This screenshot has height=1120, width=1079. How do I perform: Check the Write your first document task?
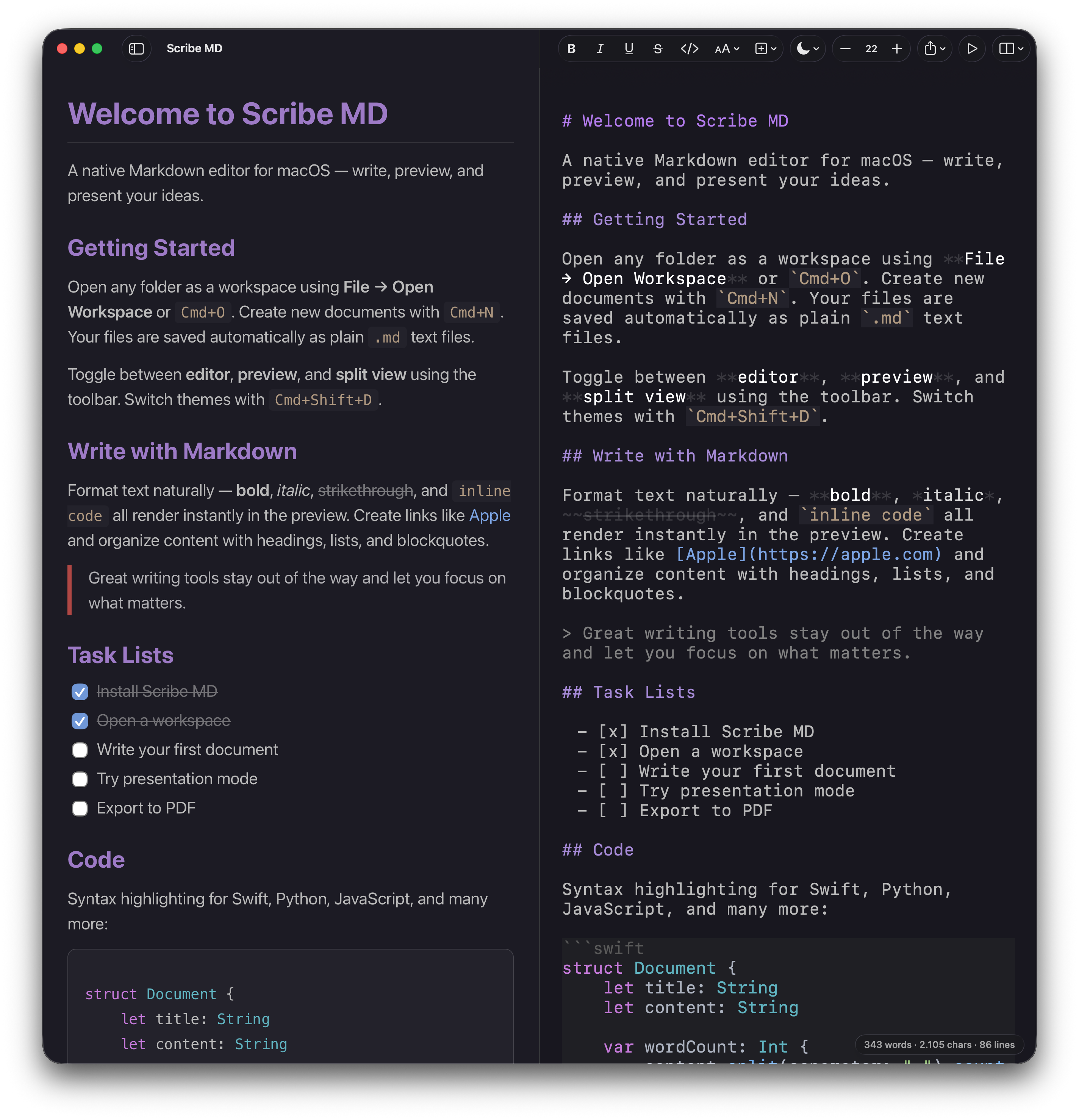coord(80,750)
